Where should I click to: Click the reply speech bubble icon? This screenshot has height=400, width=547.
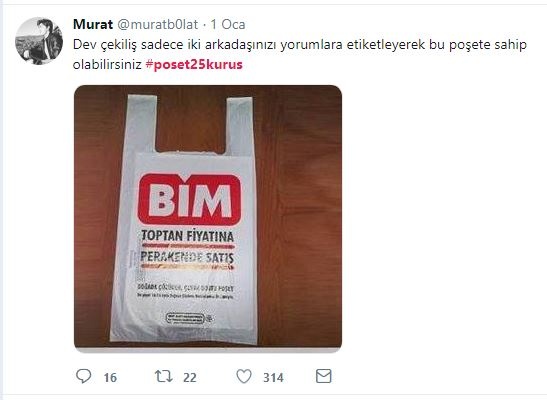(84, 376)
